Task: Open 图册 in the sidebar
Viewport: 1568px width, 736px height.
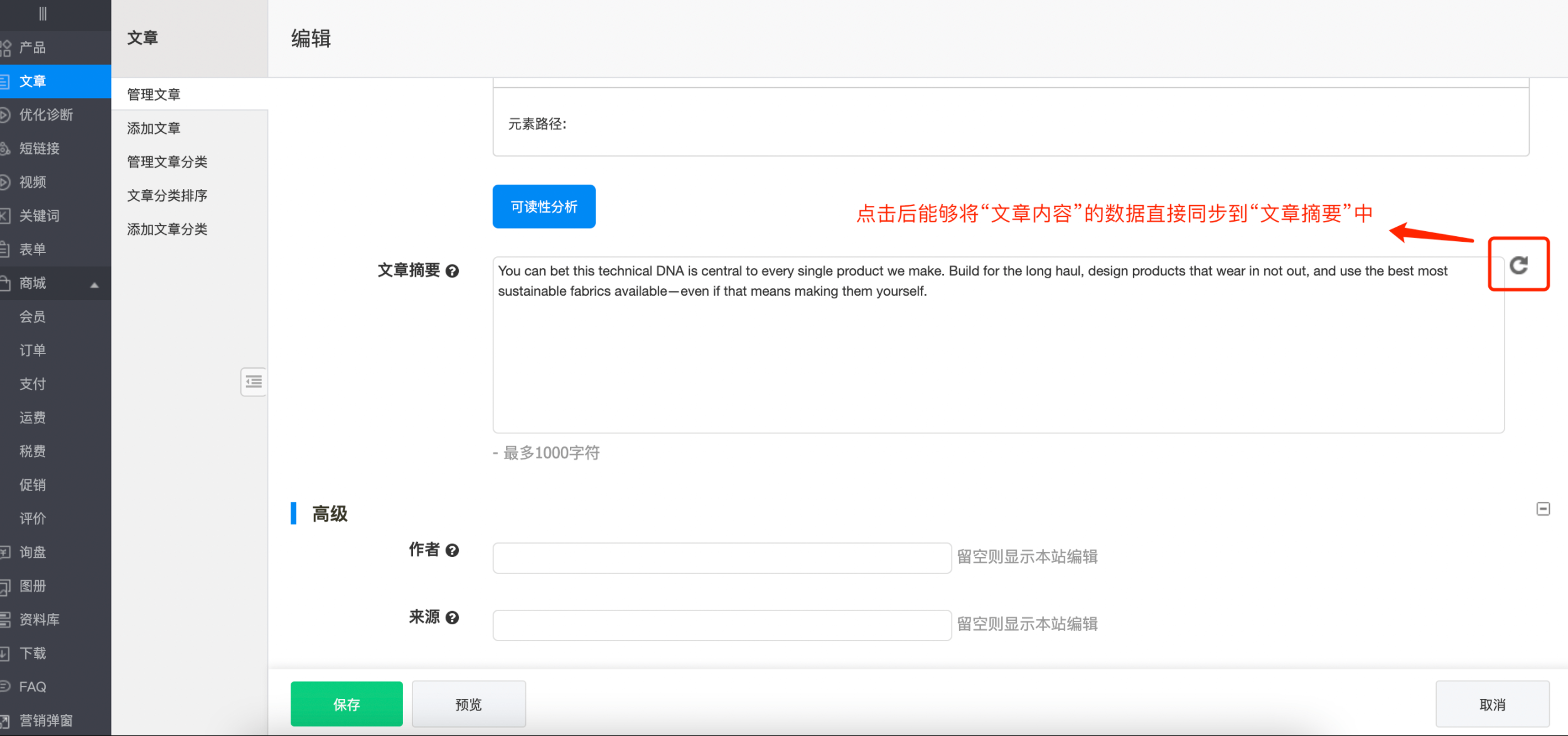Action: coord(33,585)
